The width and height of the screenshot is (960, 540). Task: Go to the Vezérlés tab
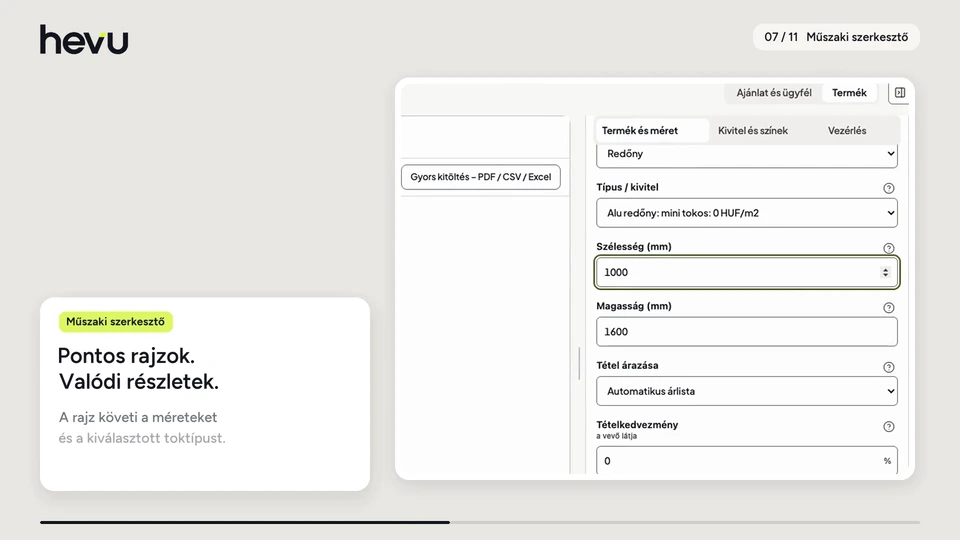pos(847,130)
